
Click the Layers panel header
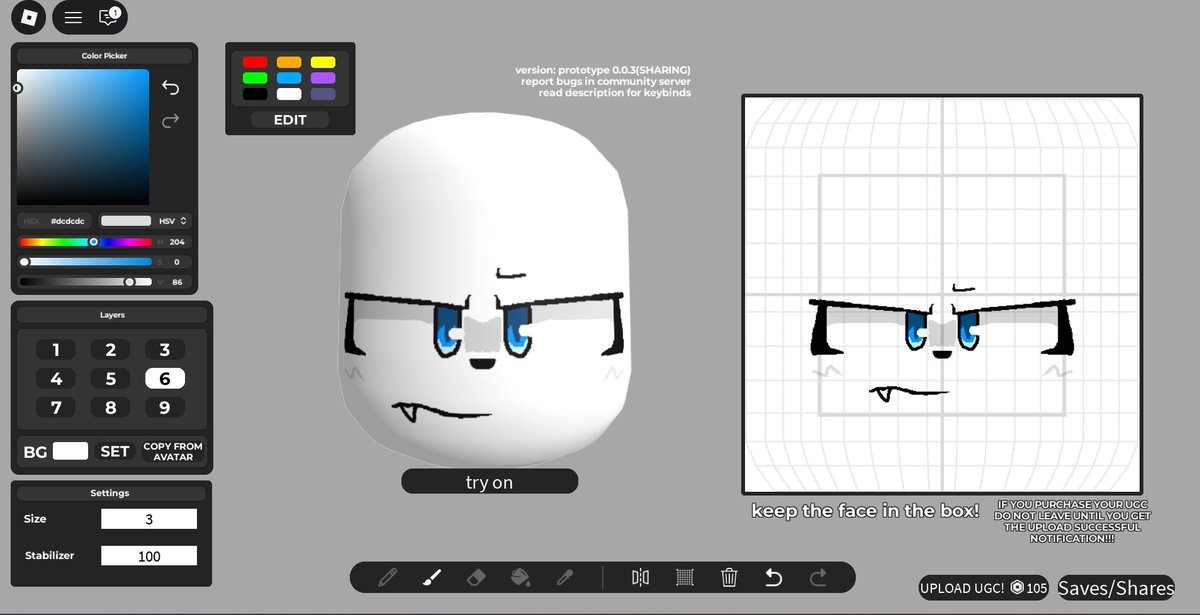112,315
